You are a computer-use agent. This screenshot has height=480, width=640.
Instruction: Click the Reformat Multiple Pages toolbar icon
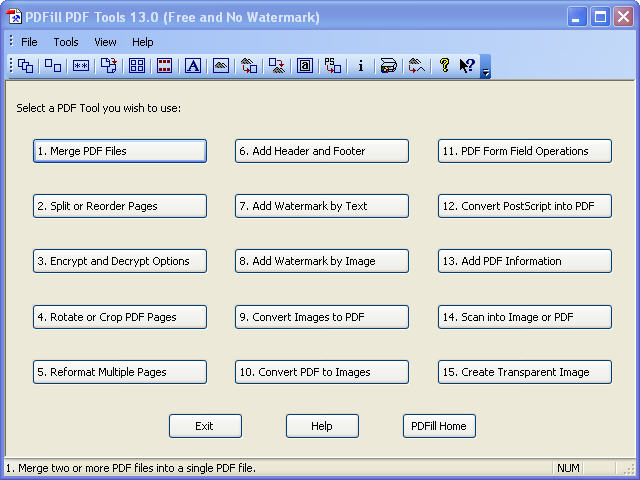click(x=137, y=66)
